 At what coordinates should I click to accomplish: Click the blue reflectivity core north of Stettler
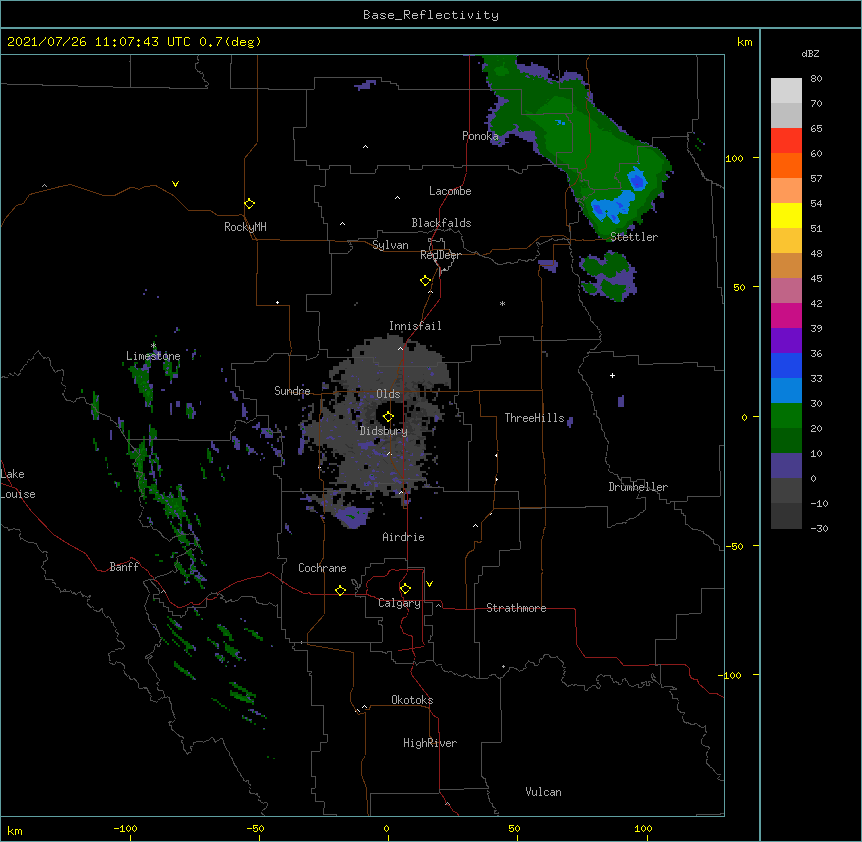611,205
